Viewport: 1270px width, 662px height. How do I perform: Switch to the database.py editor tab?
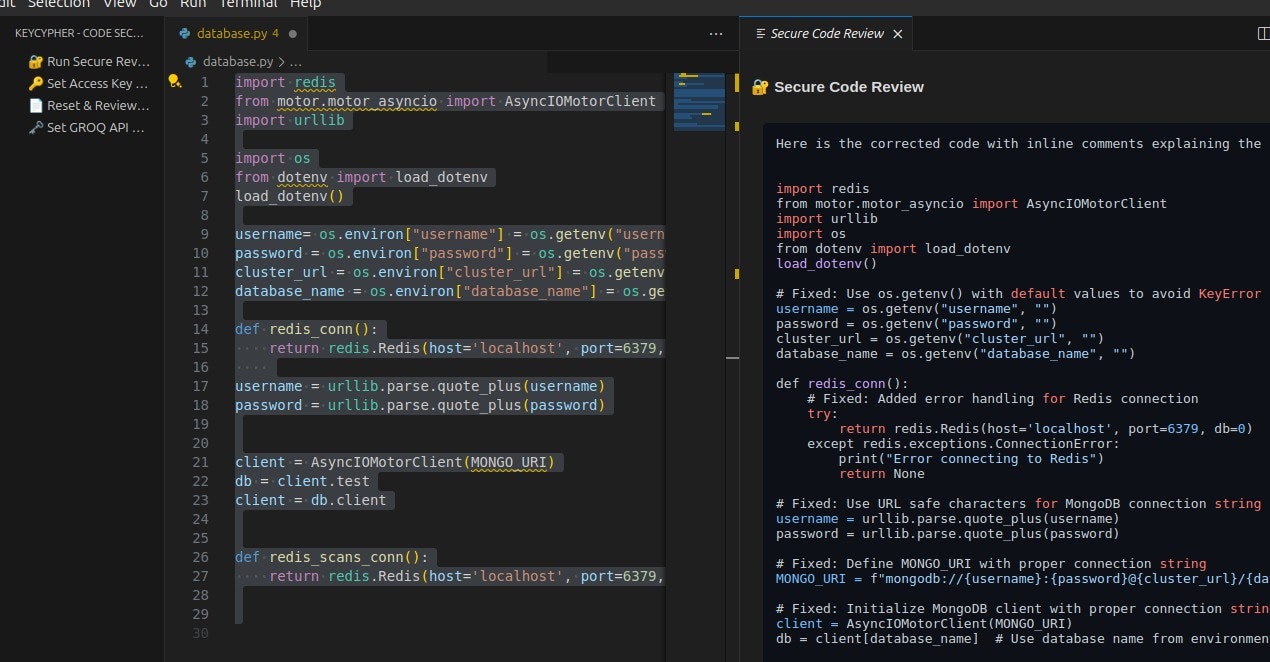[x=237, y=33]
